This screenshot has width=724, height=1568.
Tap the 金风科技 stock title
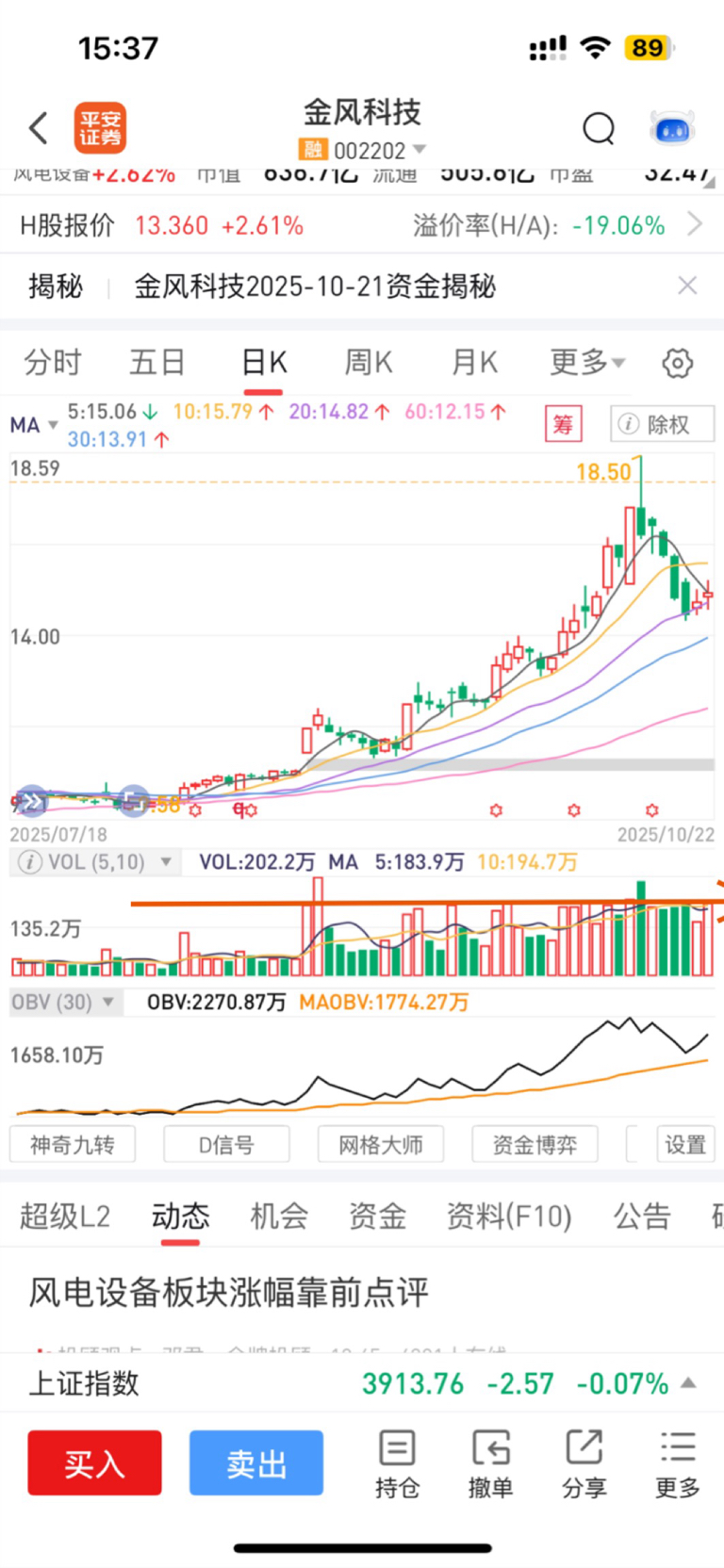[362, 112]
